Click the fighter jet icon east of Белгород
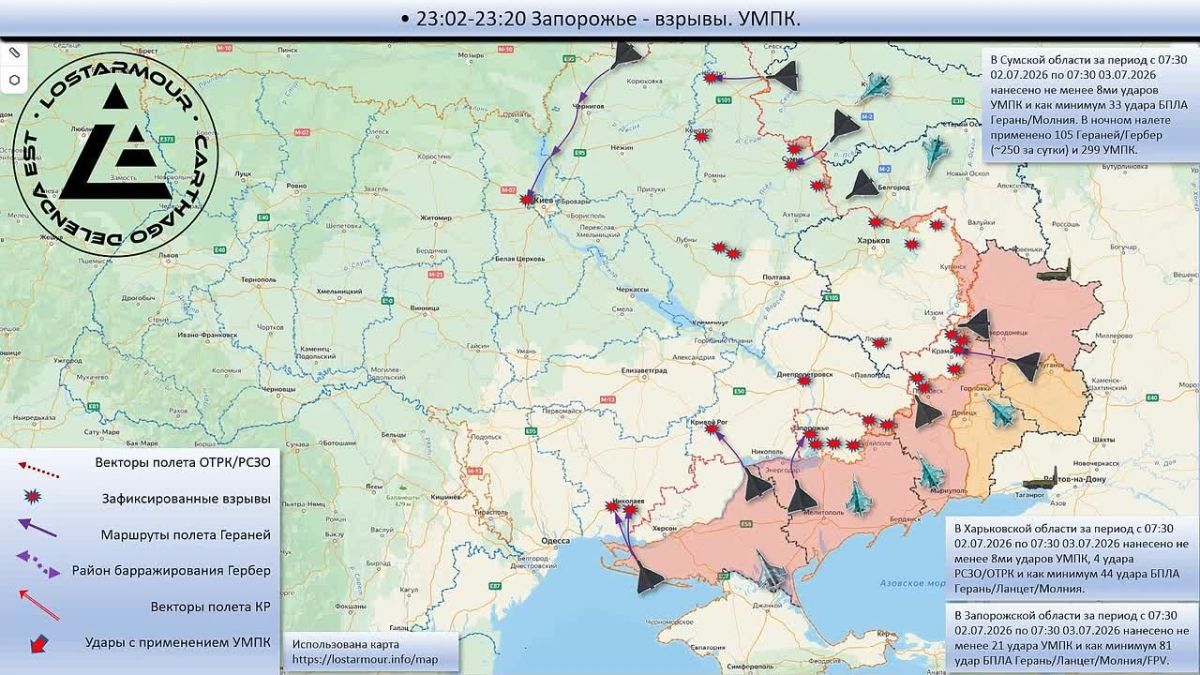 pos(934,151)
